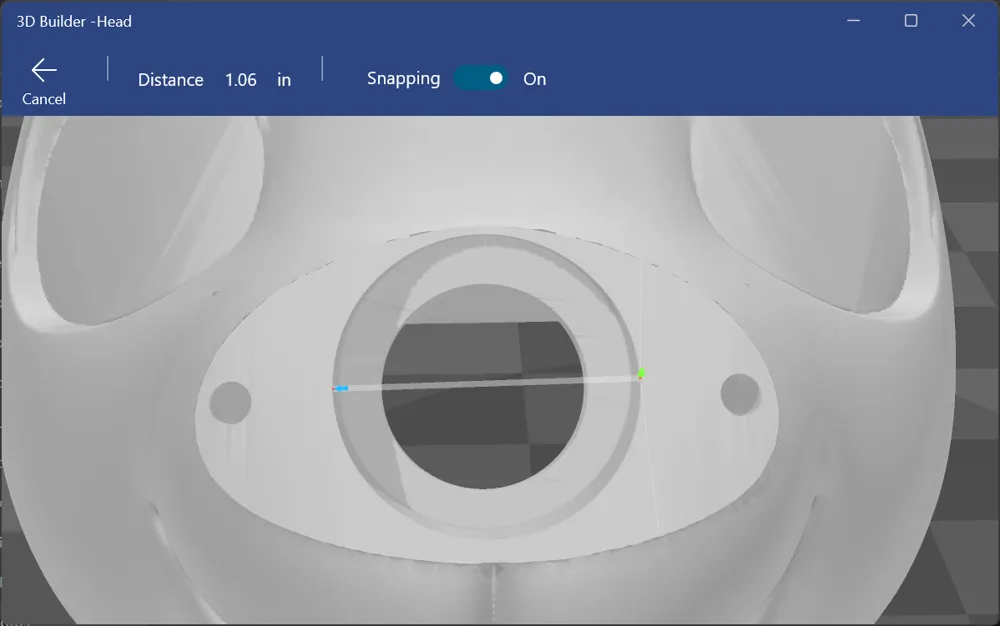The width and height of the screenshot is (1000, 626).
Task: Select the blue measurement start arrow
Action: click(x=341, y=388)
